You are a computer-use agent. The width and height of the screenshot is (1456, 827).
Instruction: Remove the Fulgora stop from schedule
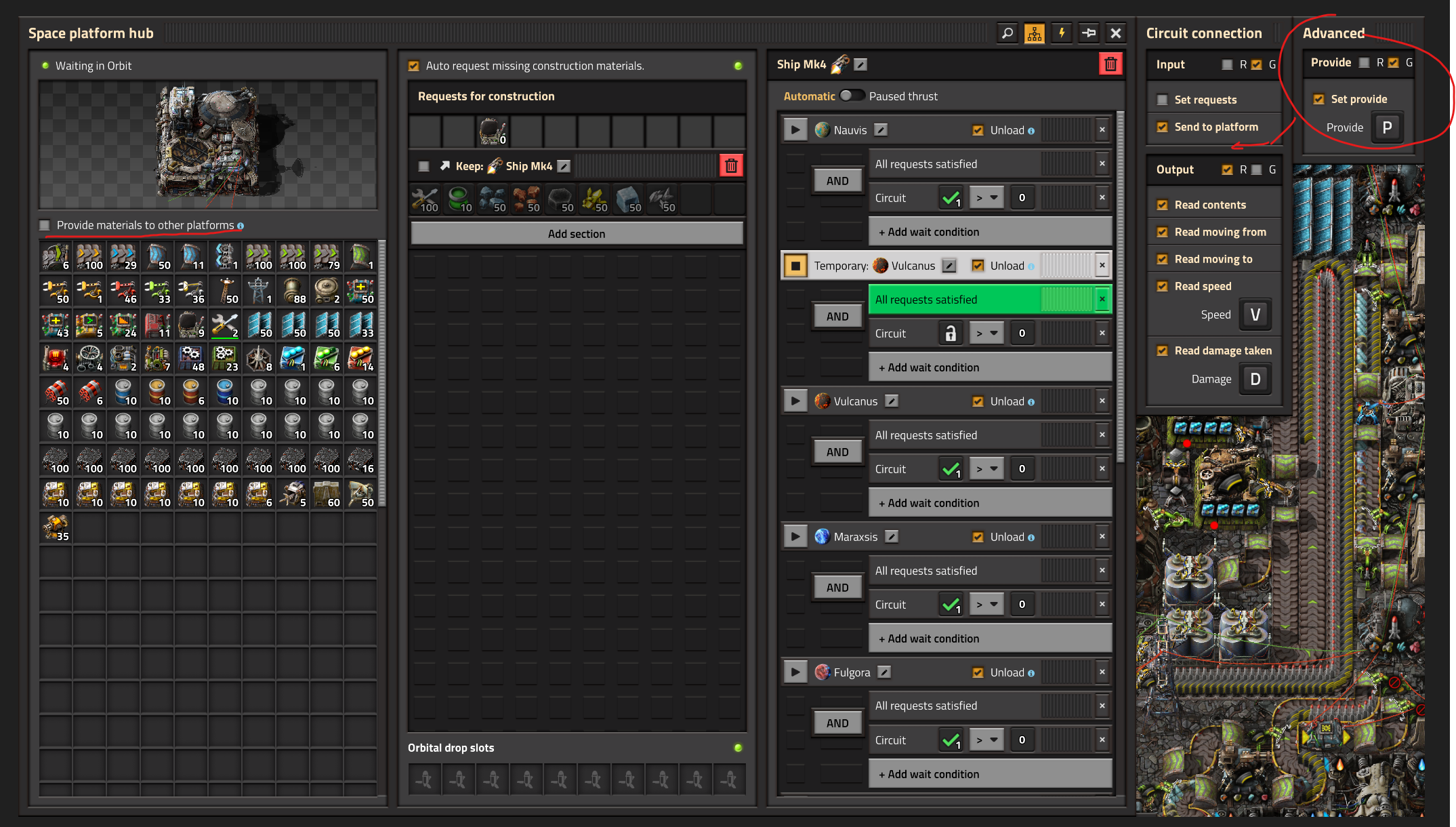tap(1102, 672)
